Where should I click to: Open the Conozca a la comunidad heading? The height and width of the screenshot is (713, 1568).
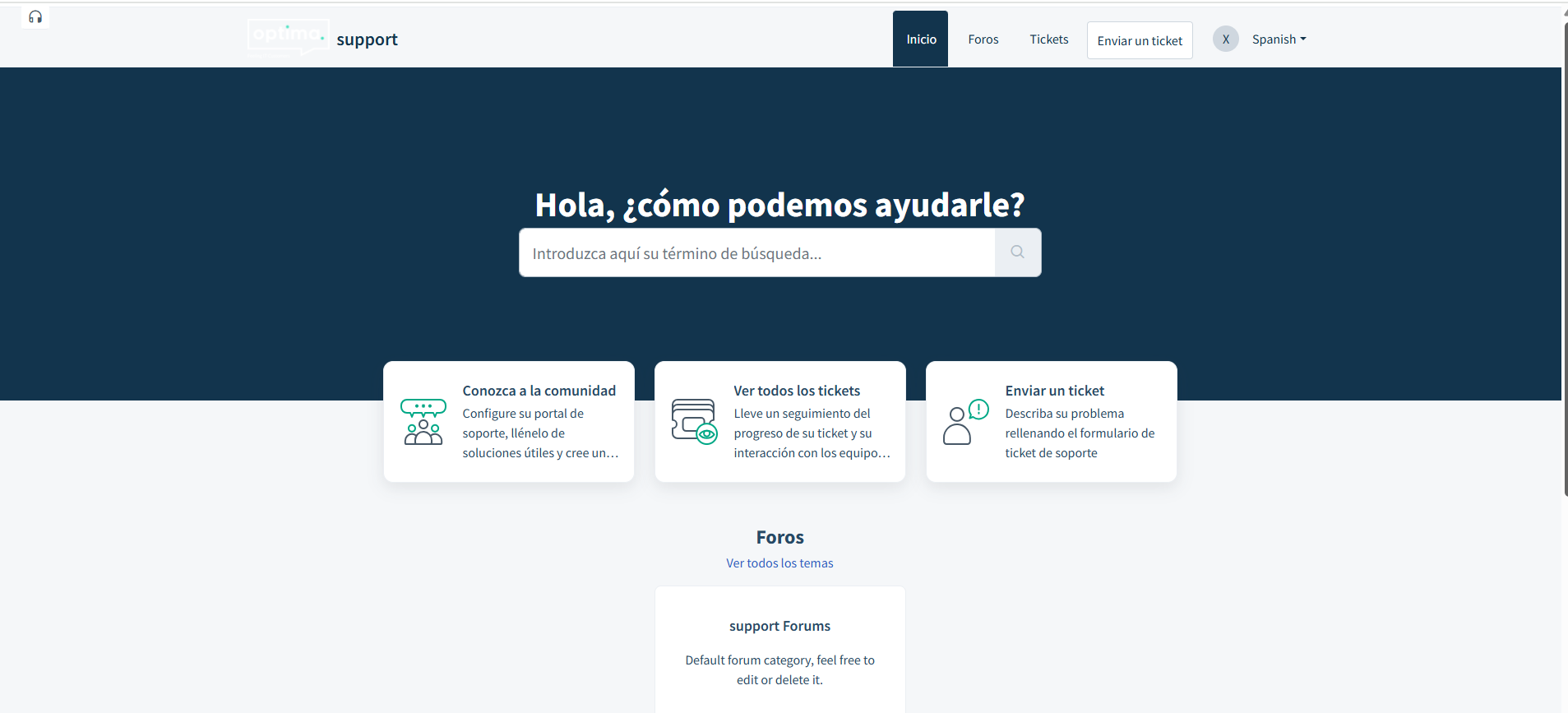[x=539, y=391]
